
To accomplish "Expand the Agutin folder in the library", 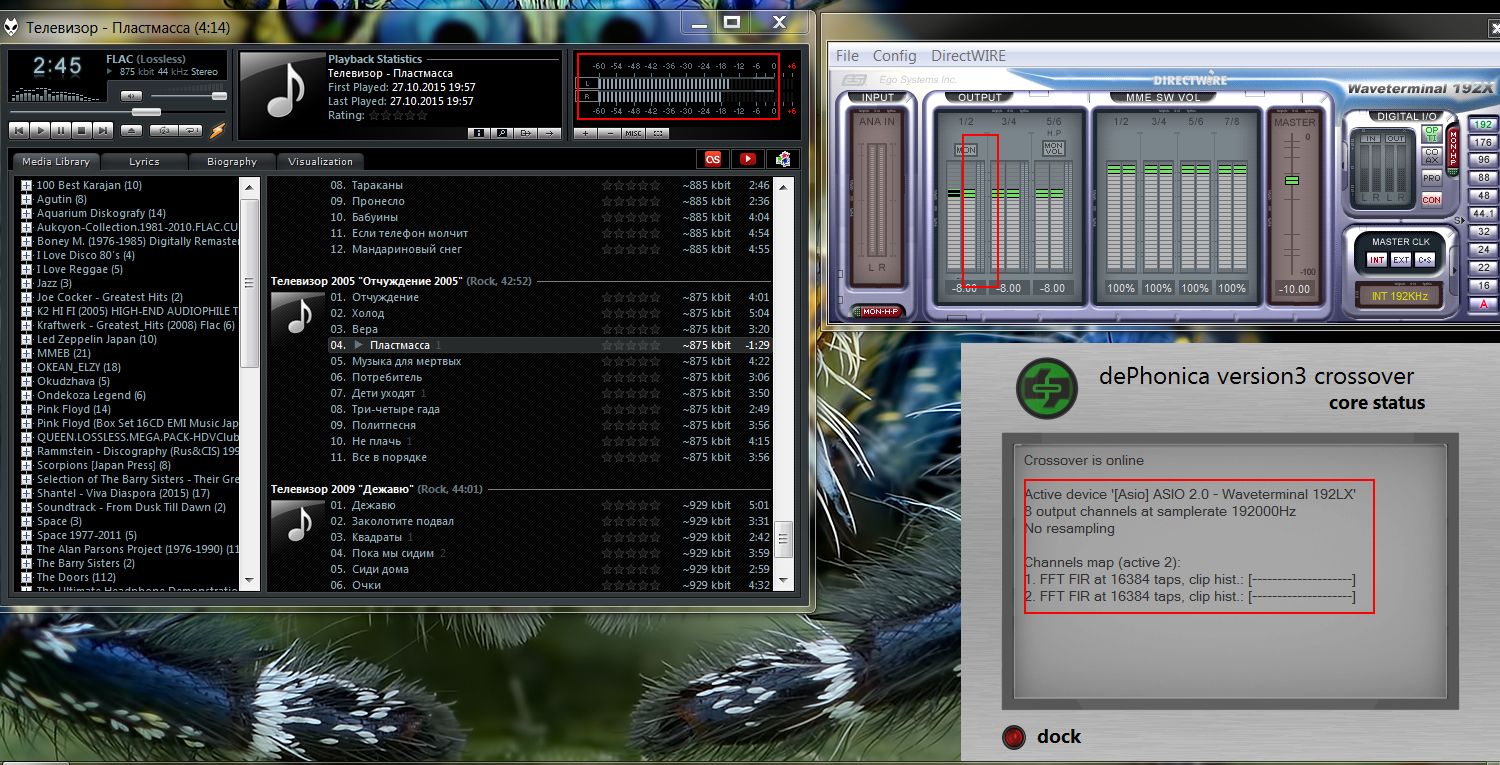I will click(x=27, y=199).
